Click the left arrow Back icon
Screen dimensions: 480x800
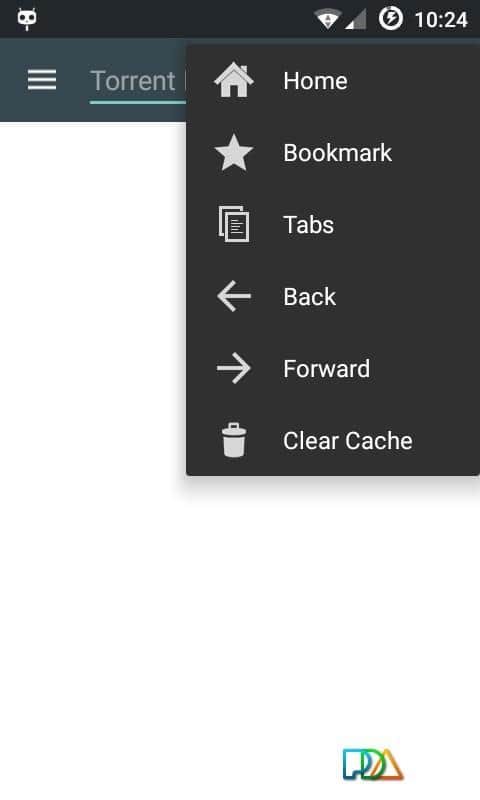[x=234, y=296]
